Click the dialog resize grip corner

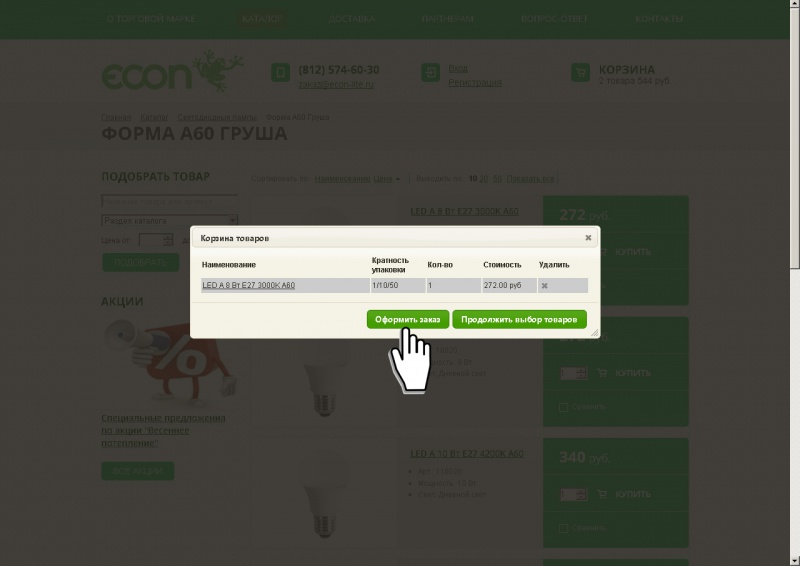tap(594, 333)
